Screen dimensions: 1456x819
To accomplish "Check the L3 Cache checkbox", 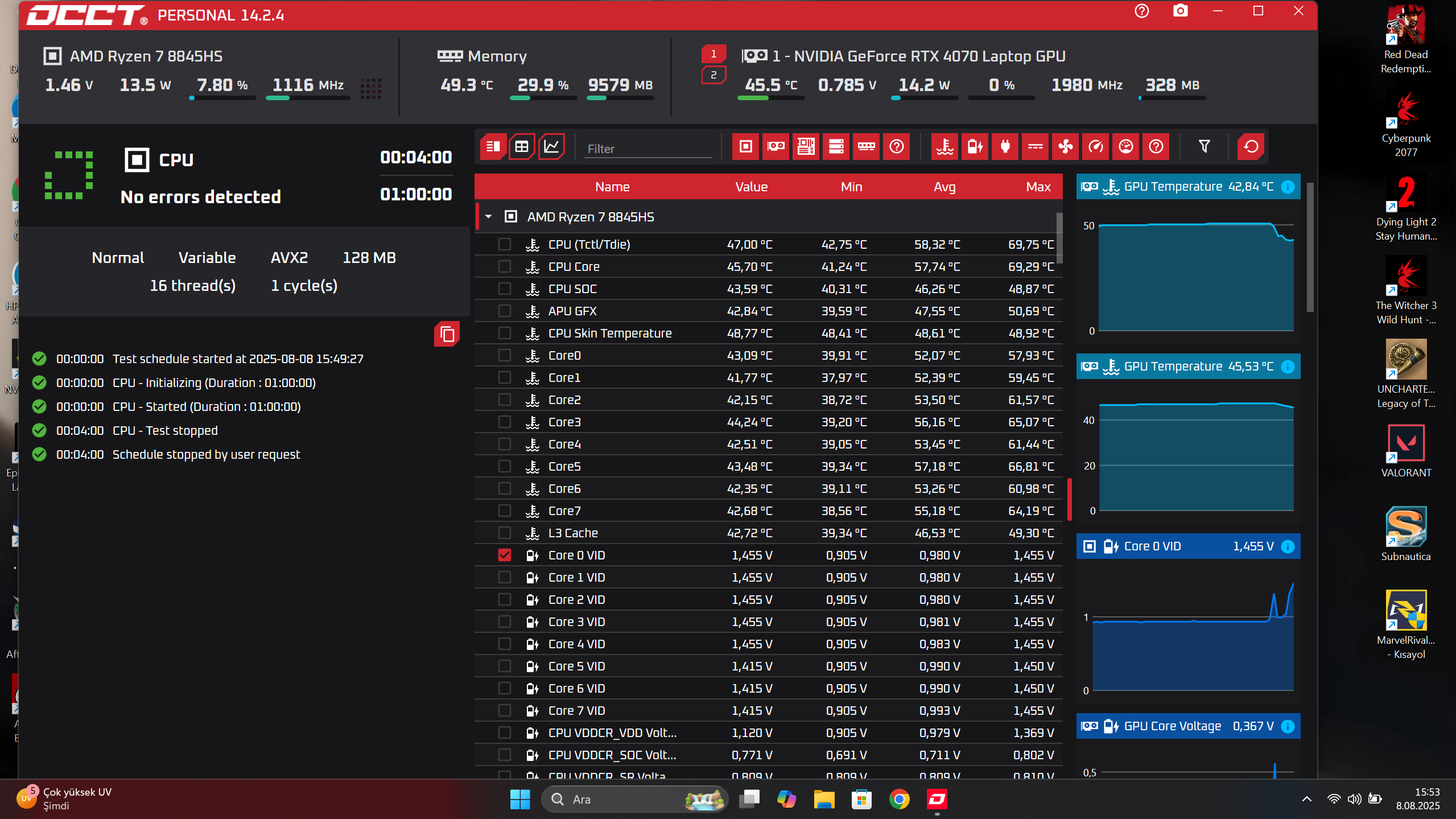I will pyautogui.click(x=505, y=533).
